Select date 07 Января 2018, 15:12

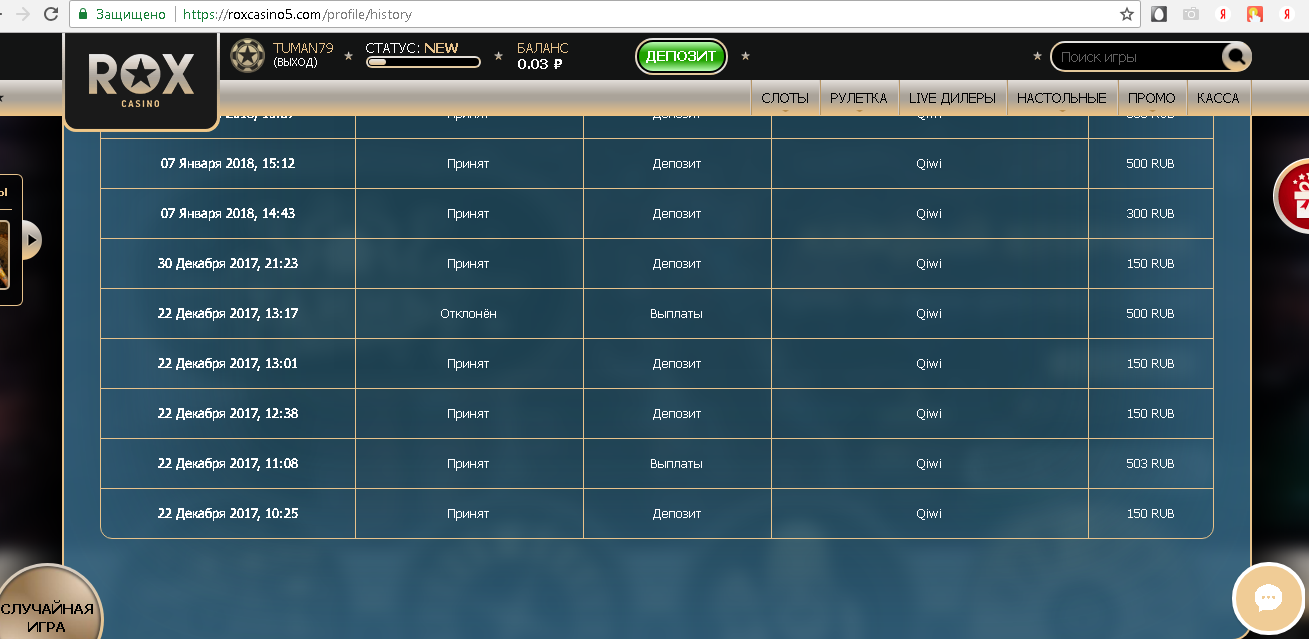click(228, 163)
